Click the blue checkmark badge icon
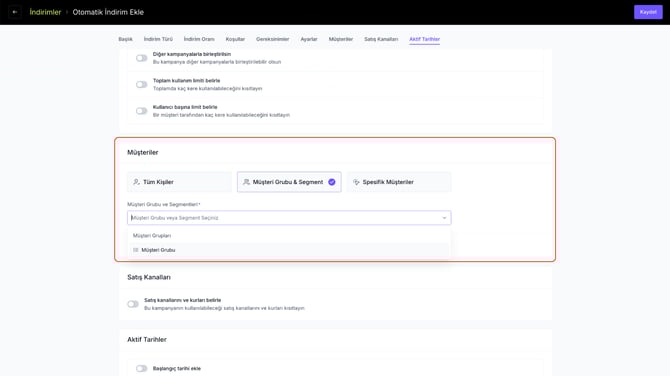Viewport: 670px width, 376px height. point(332,182)
